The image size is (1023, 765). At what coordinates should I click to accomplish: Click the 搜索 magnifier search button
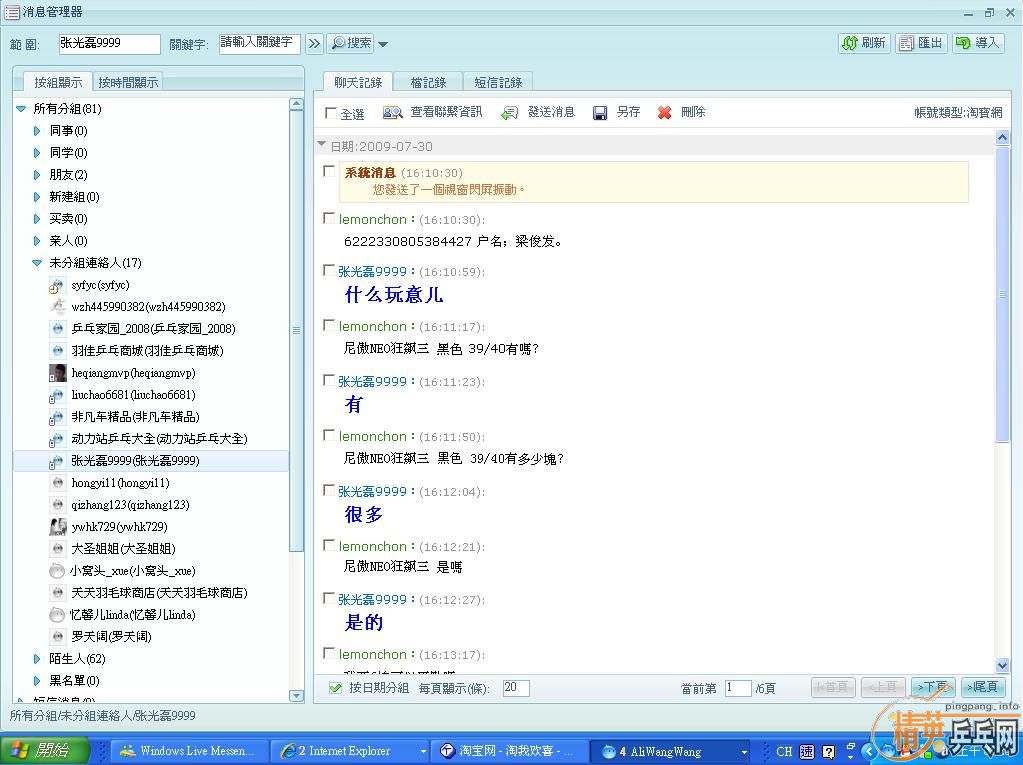tap(350, 43)
